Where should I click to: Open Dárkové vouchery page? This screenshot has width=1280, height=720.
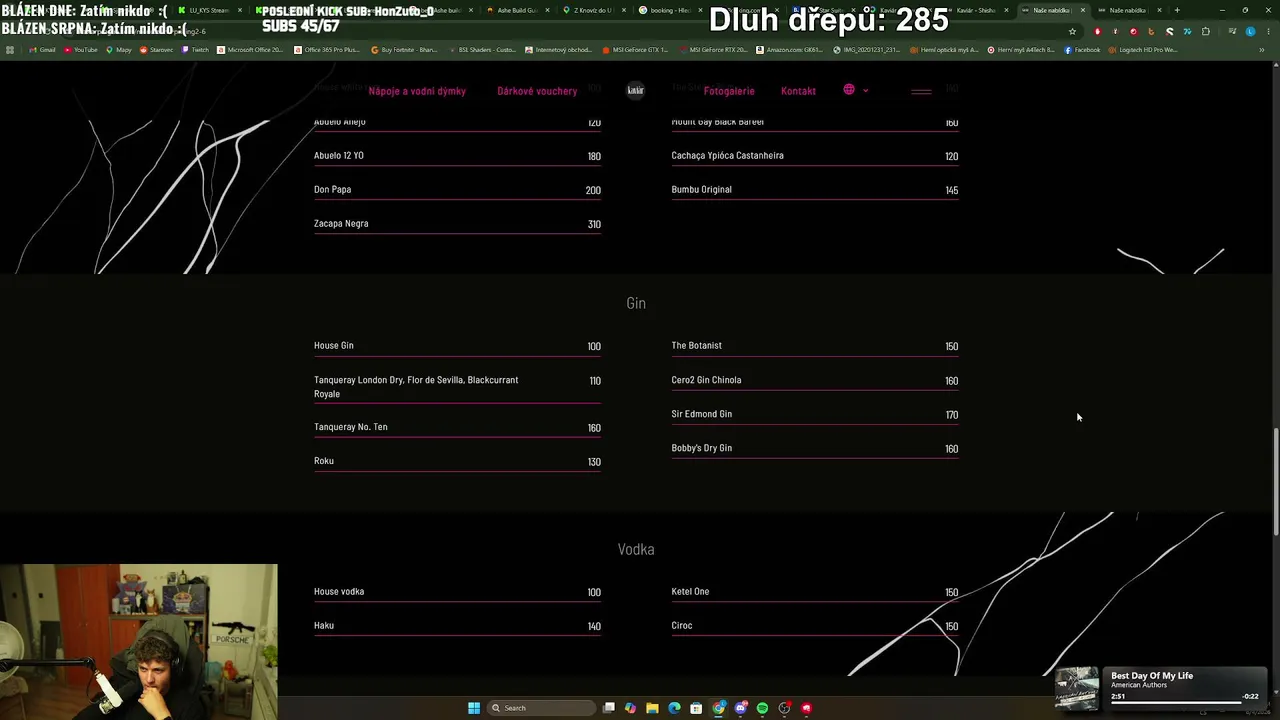[537, 91]
